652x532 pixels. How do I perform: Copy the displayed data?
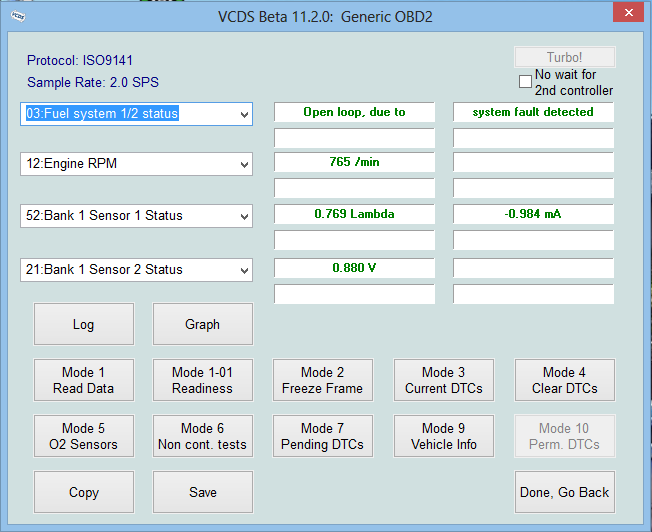(x=84, y=492)
